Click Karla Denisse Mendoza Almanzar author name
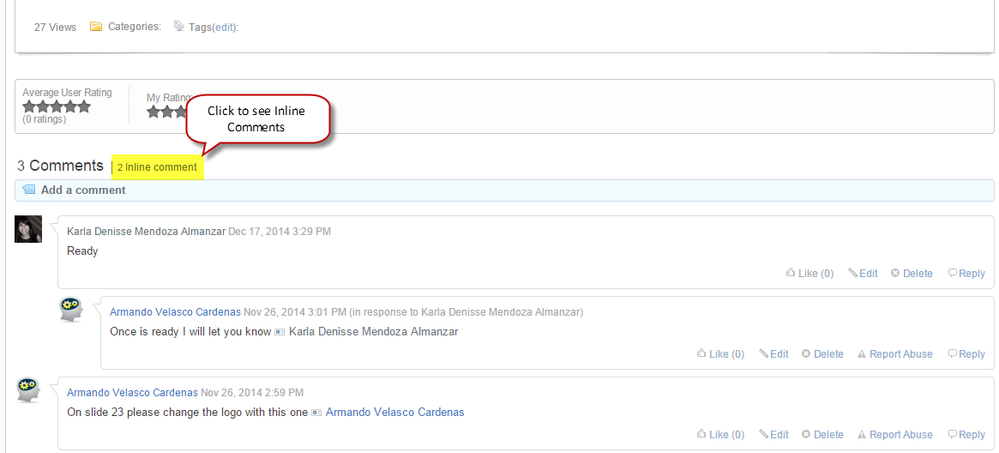The height and width of the screenshot is (453, 999). tap(146, 231)
